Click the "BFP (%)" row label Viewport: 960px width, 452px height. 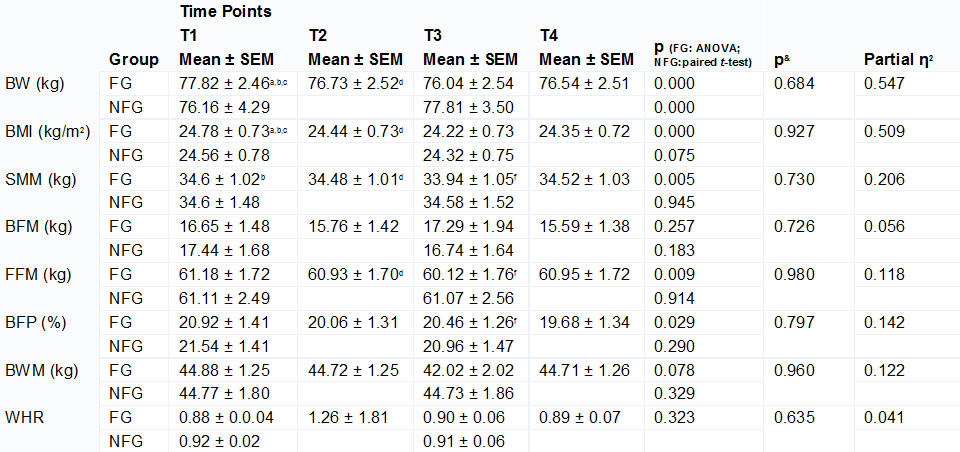[37, 324]
